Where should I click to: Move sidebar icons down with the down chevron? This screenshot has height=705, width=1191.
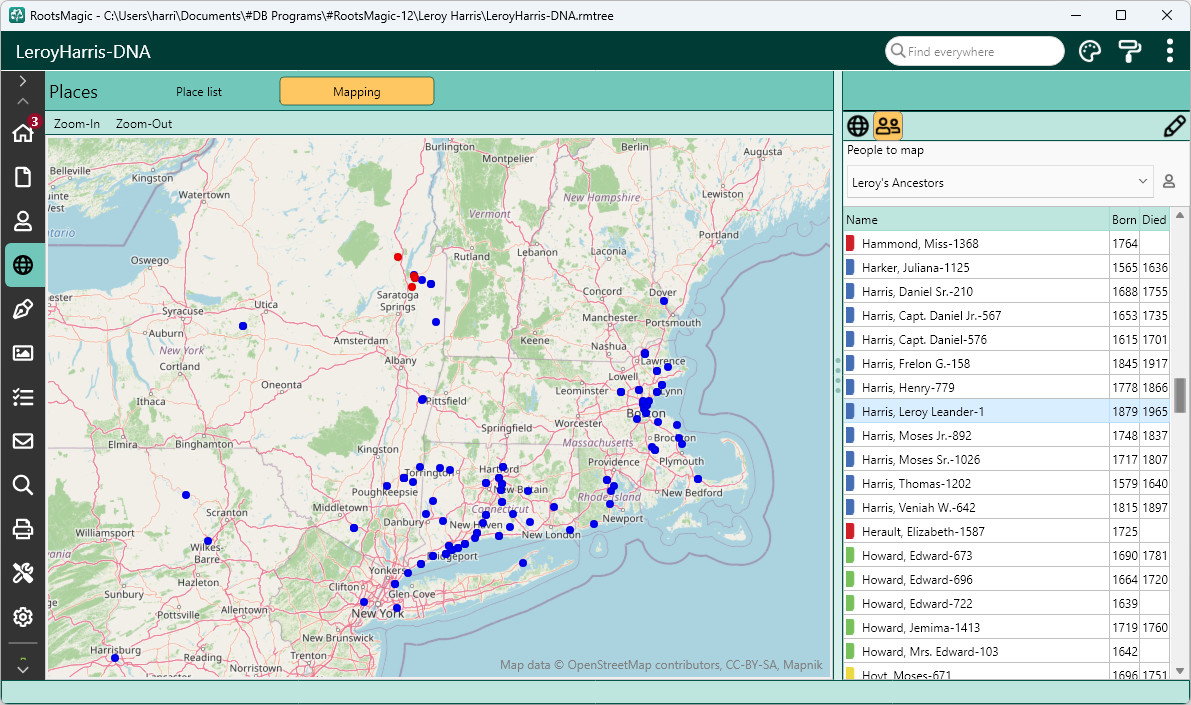pos(23,669)
